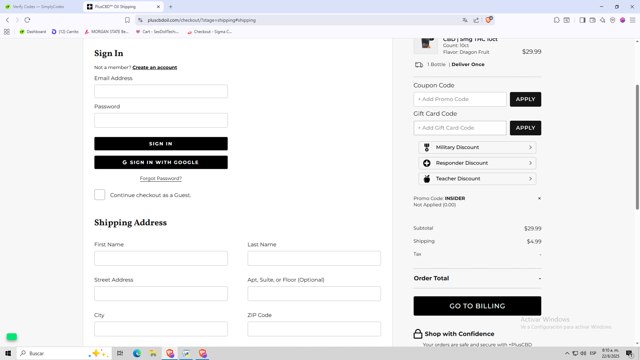Open site info icon beside the URL

click(140, 20)
